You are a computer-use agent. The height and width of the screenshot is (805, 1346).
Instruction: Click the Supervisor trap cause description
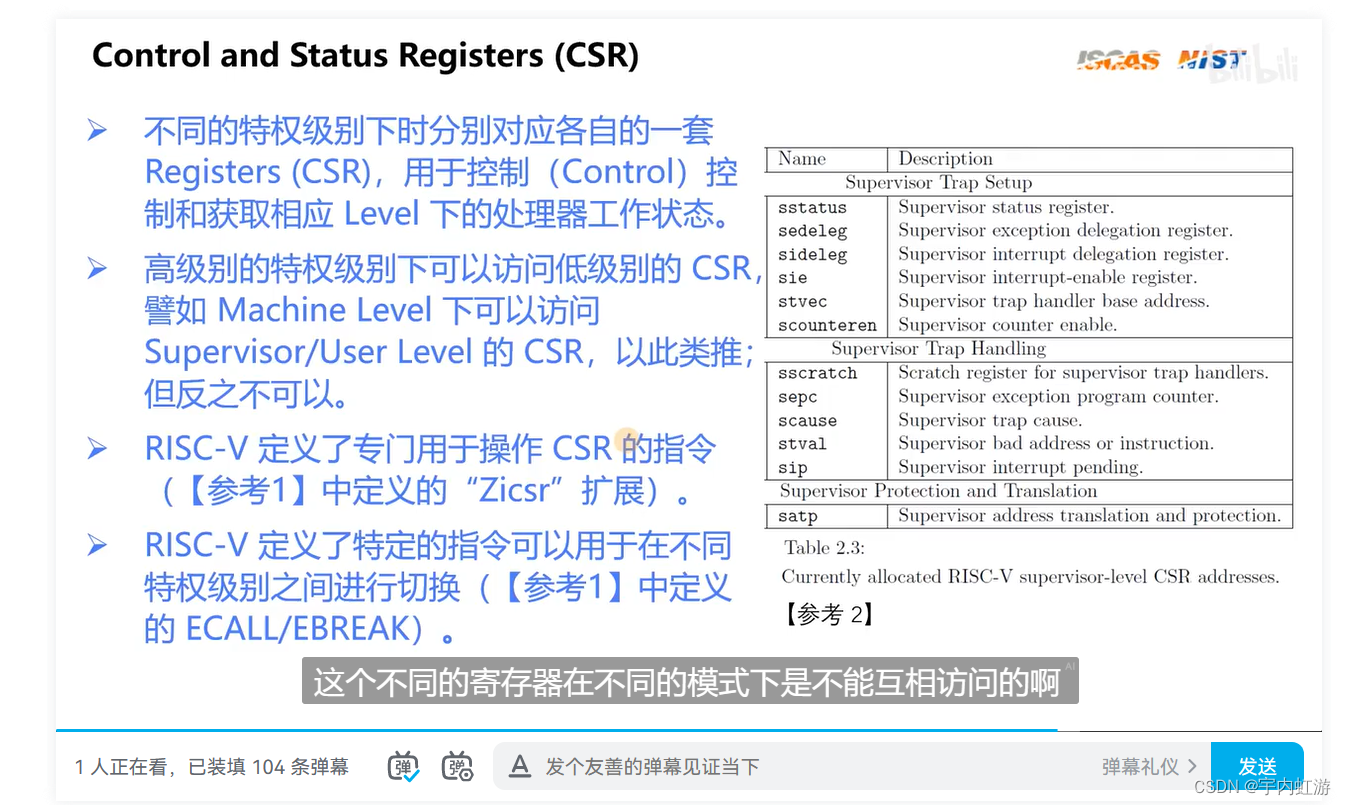point(989,421)
